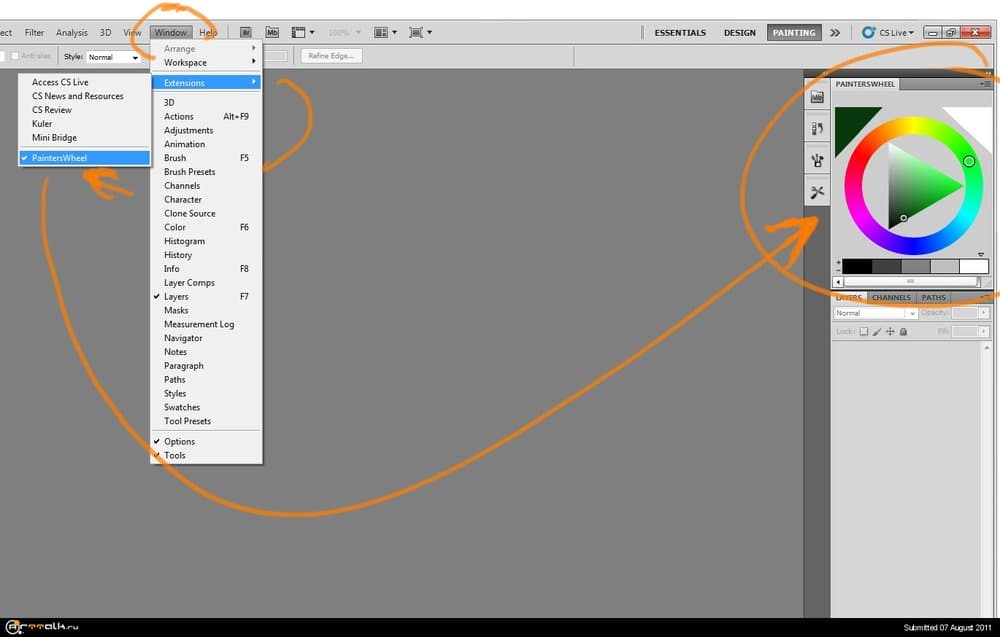
Task: Toggle the Anti-alias checkbox
Action: [x=15, y=56]
